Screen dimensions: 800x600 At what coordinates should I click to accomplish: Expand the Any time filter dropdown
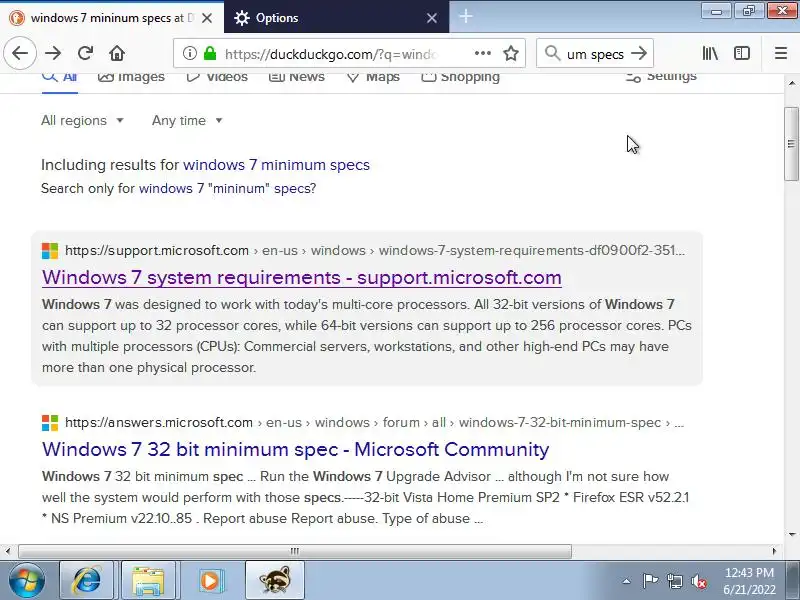click(187, 120)
